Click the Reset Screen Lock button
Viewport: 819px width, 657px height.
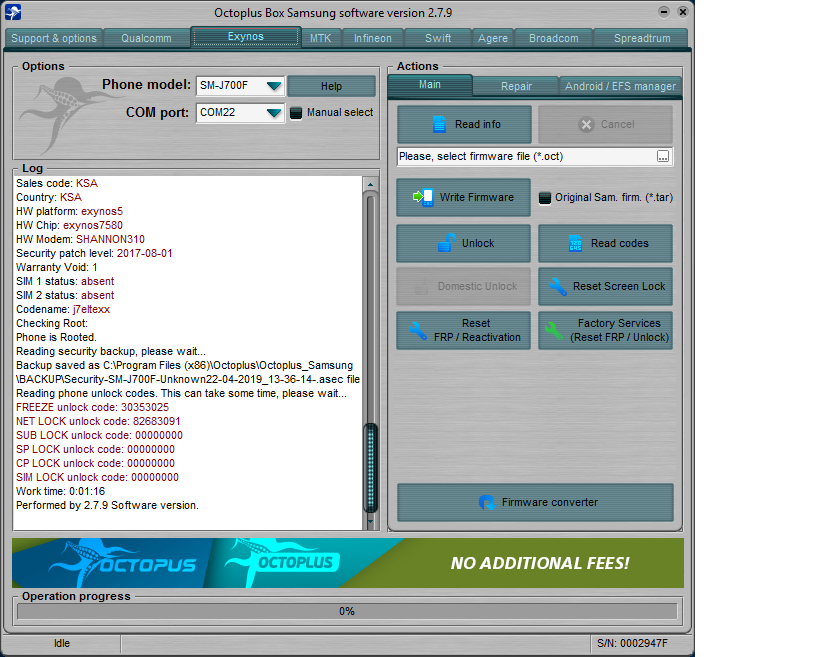605,286
